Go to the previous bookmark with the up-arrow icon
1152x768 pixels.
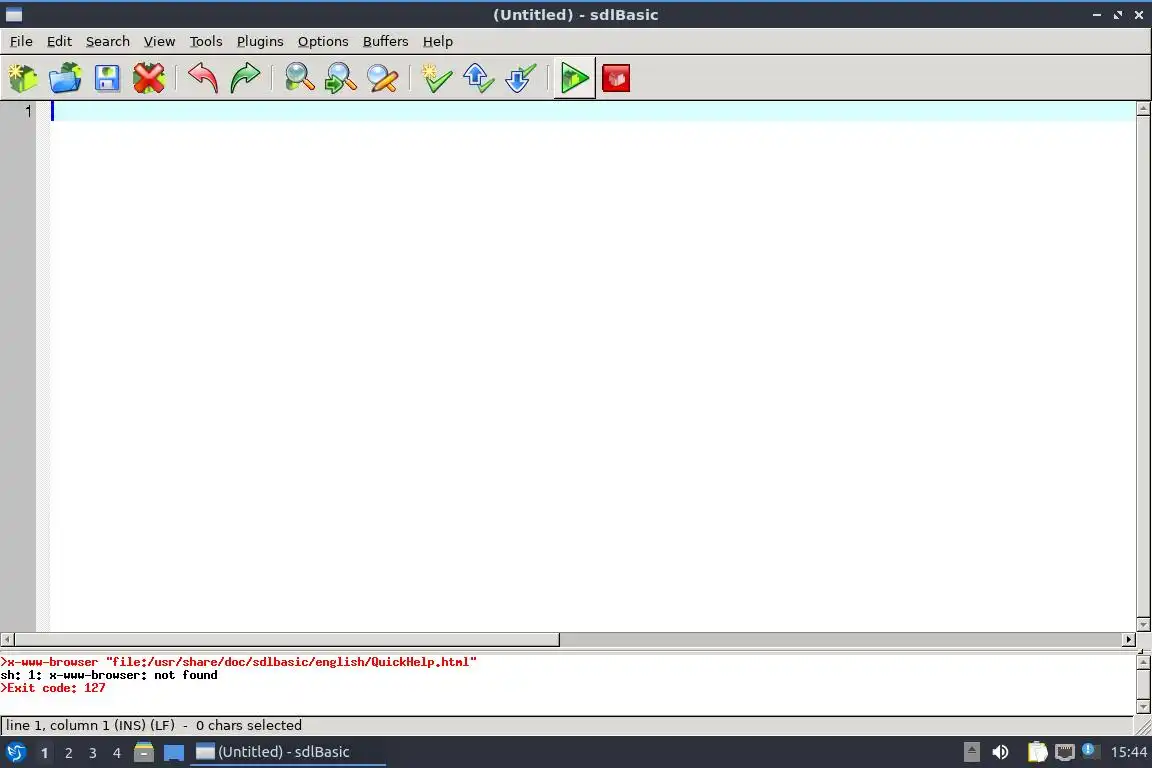pyautogui.click(x=478, y=78)
